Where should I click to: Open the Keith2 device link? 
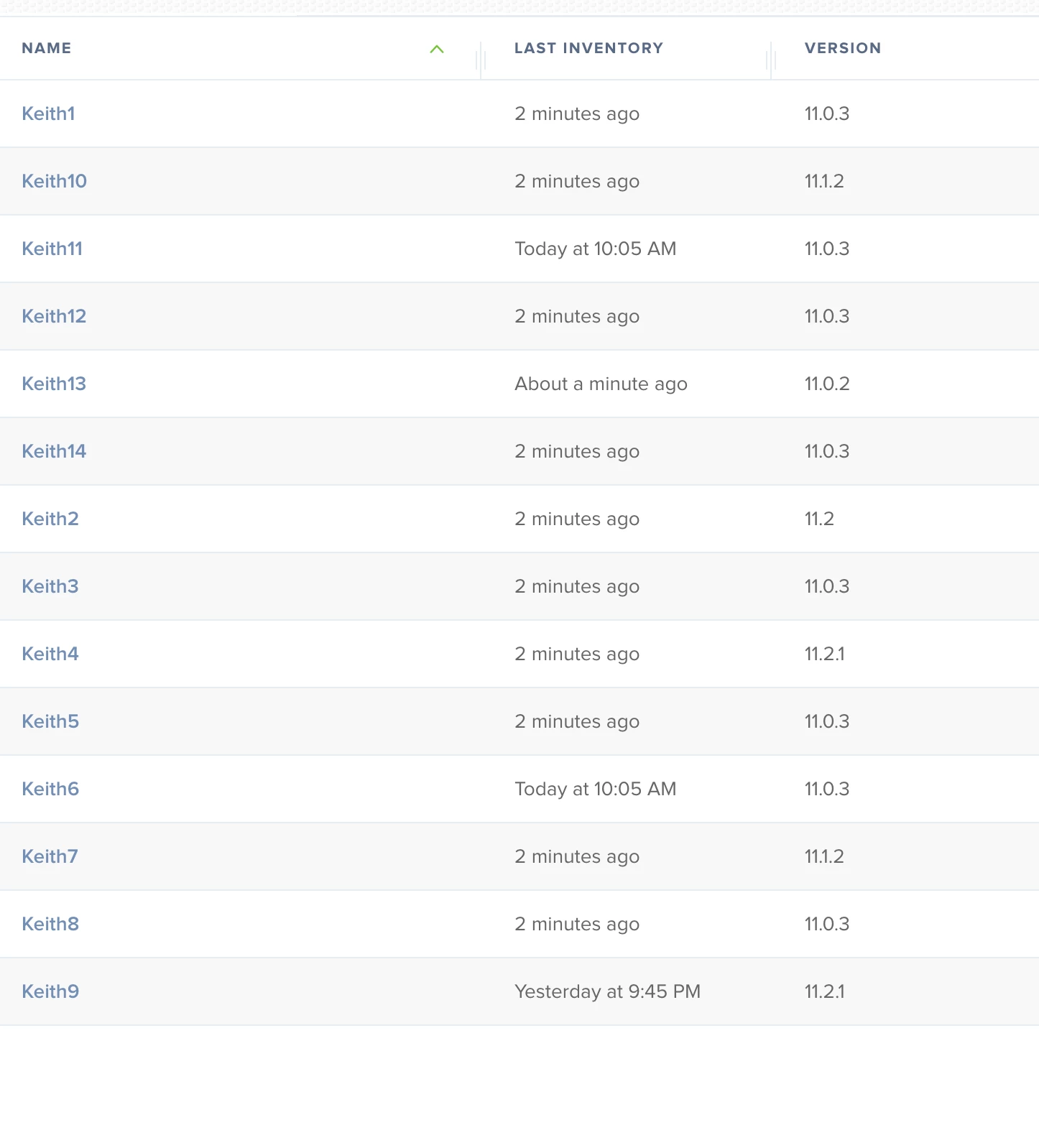[x=50, y=519]
